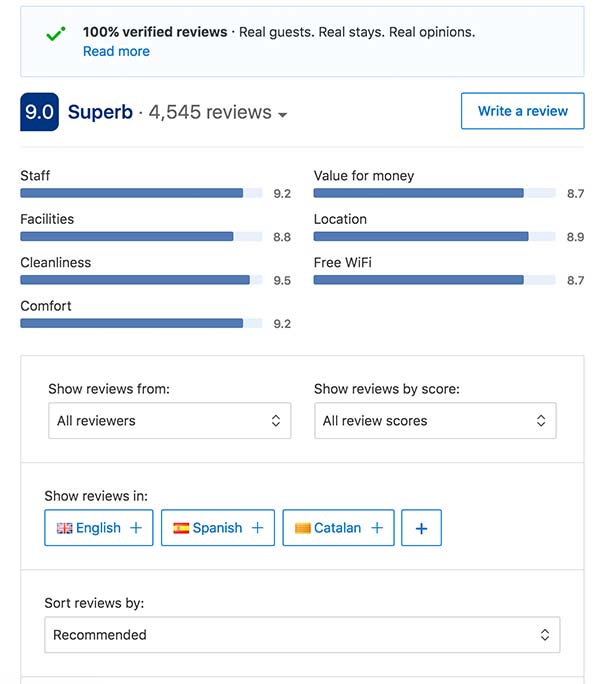
Task: Click the plus icon beside Spanish
Action: [x=257, y=528]
